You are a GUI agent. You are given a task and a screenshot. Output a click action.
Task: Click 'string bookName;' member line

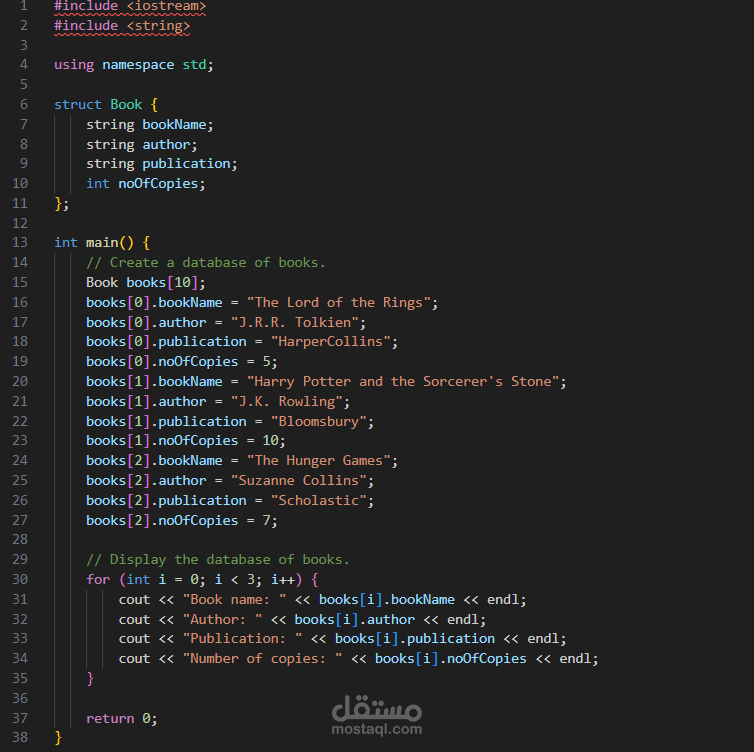[150, 125]
